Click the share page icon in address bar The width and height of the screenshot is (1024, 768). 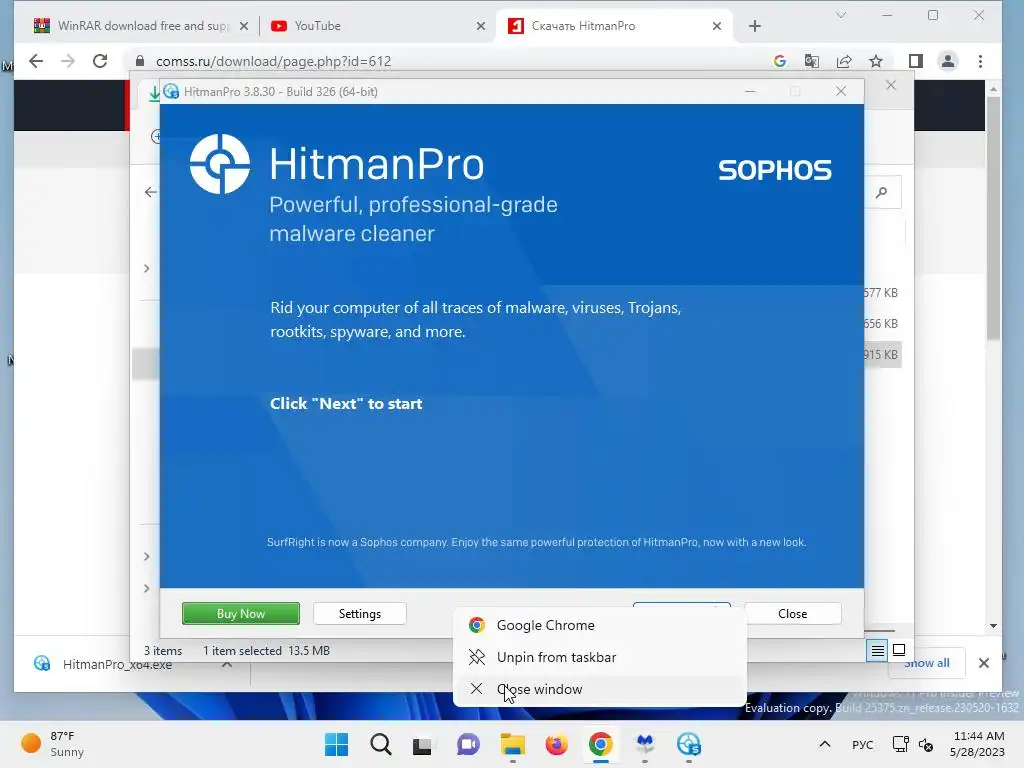[844, 61]
